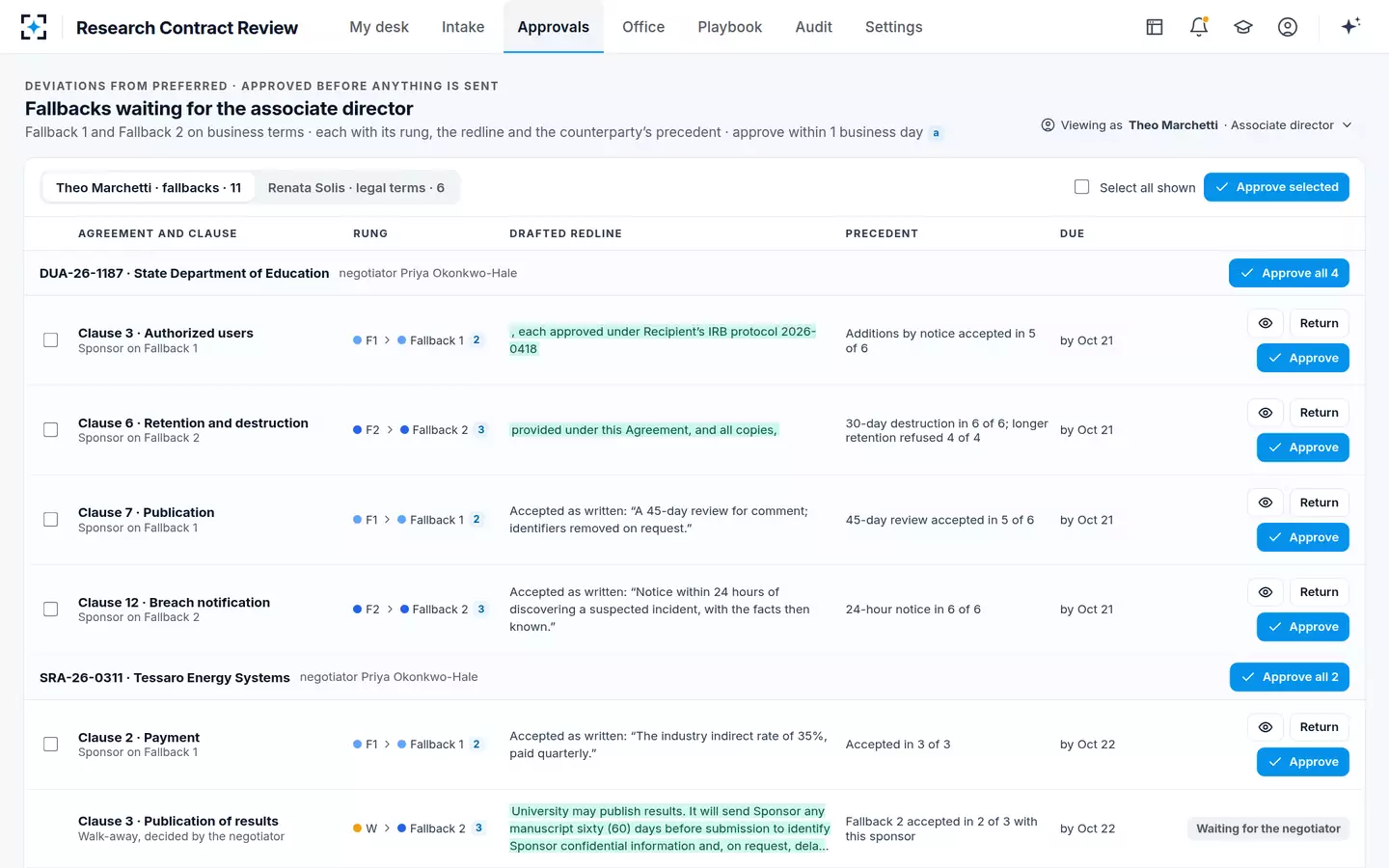Screen dimensions: 1389x868
Task: Open the Intake tab
Action: pyautogui.click(x=463, y=27)
